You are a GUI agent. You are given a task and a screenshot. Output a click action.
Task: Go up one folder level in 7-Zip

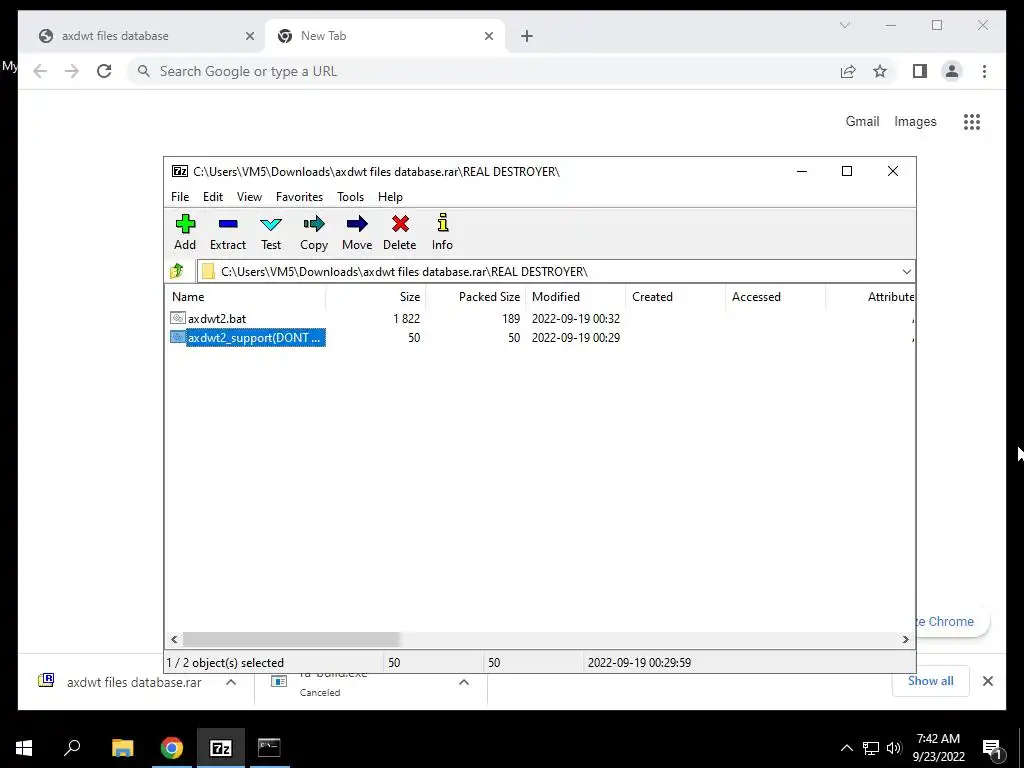[177, 271]
